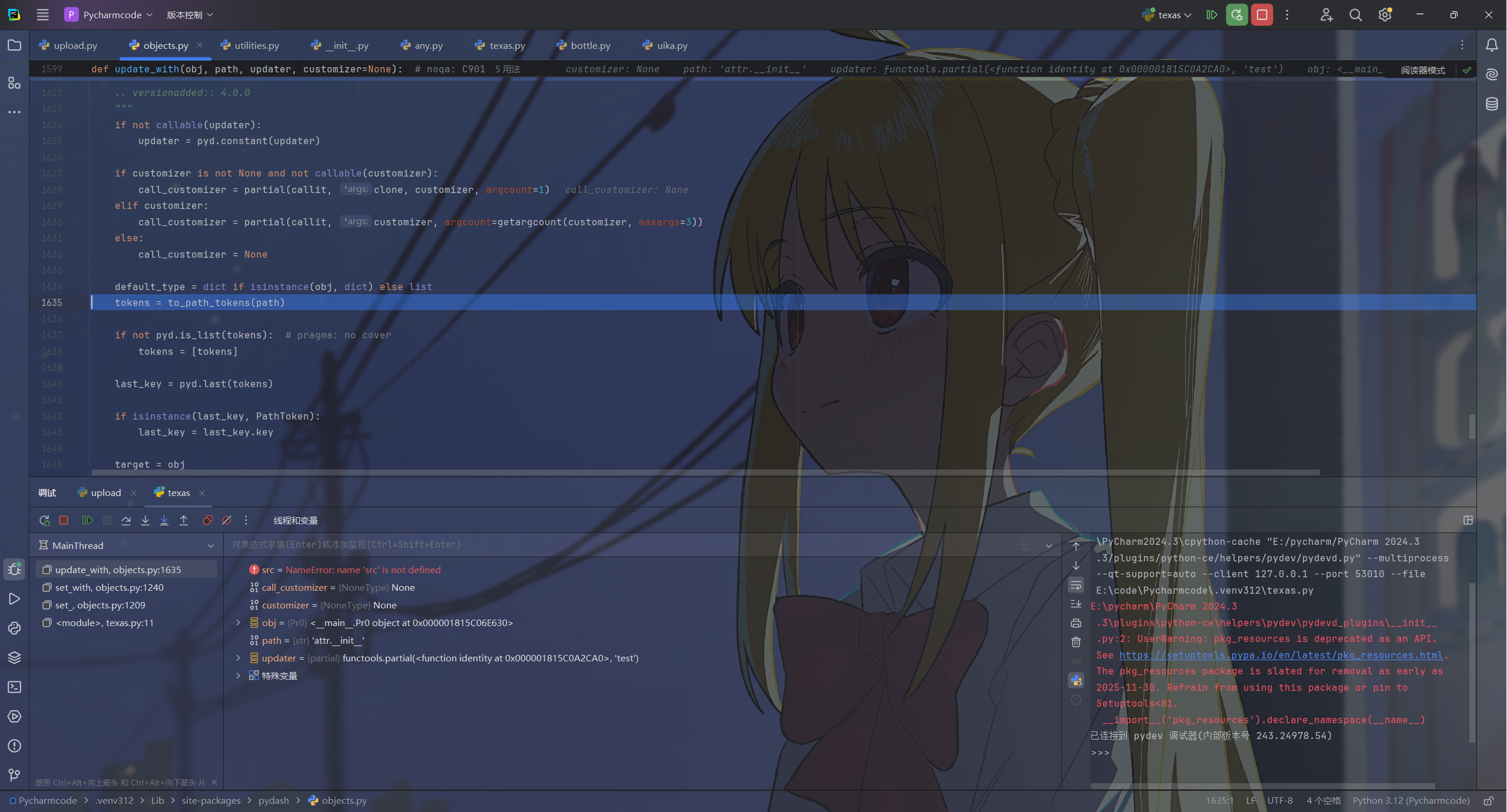
Task: Toggle reader mode (阅读器模式)
Action: click(1422, 70)
